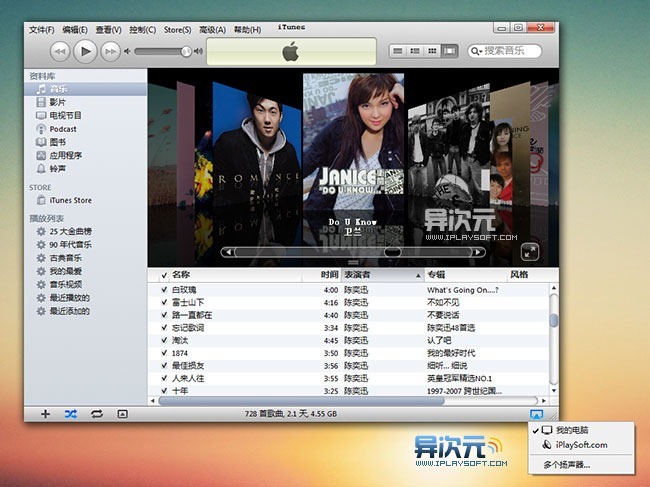Create a playlist with plus button

point(45,414)
